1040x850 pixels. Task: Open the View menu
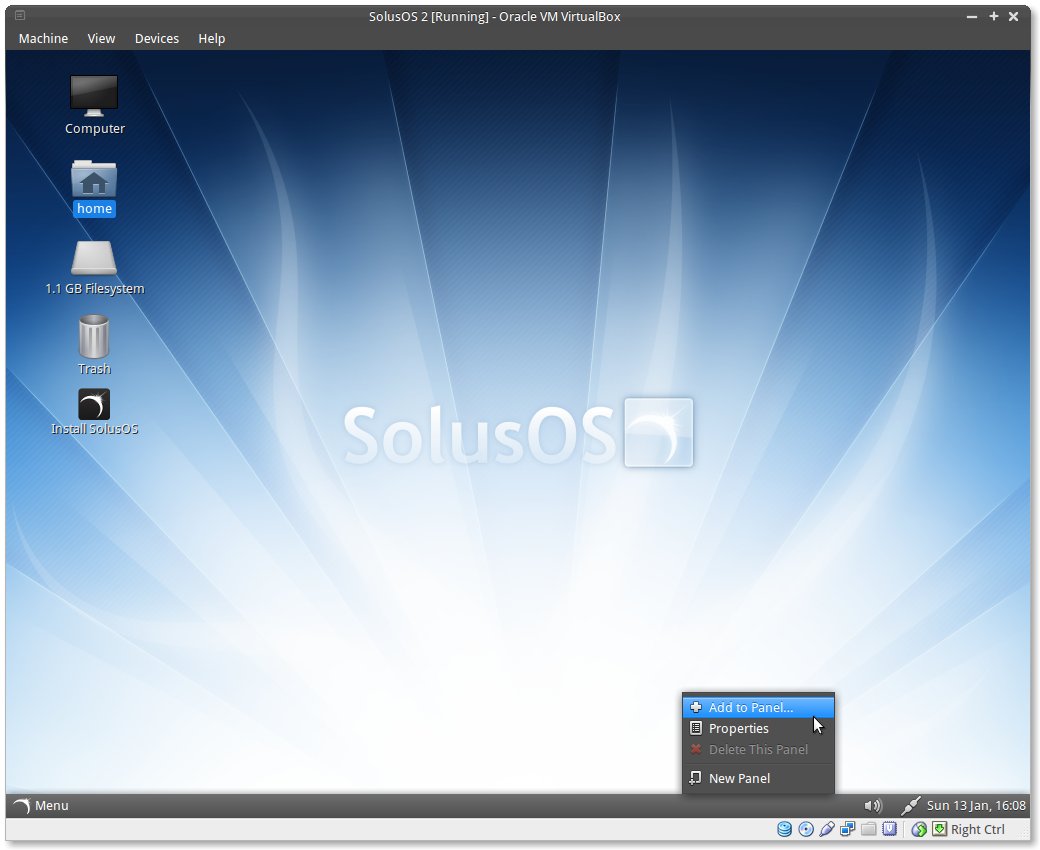click(x=101, y=38)
